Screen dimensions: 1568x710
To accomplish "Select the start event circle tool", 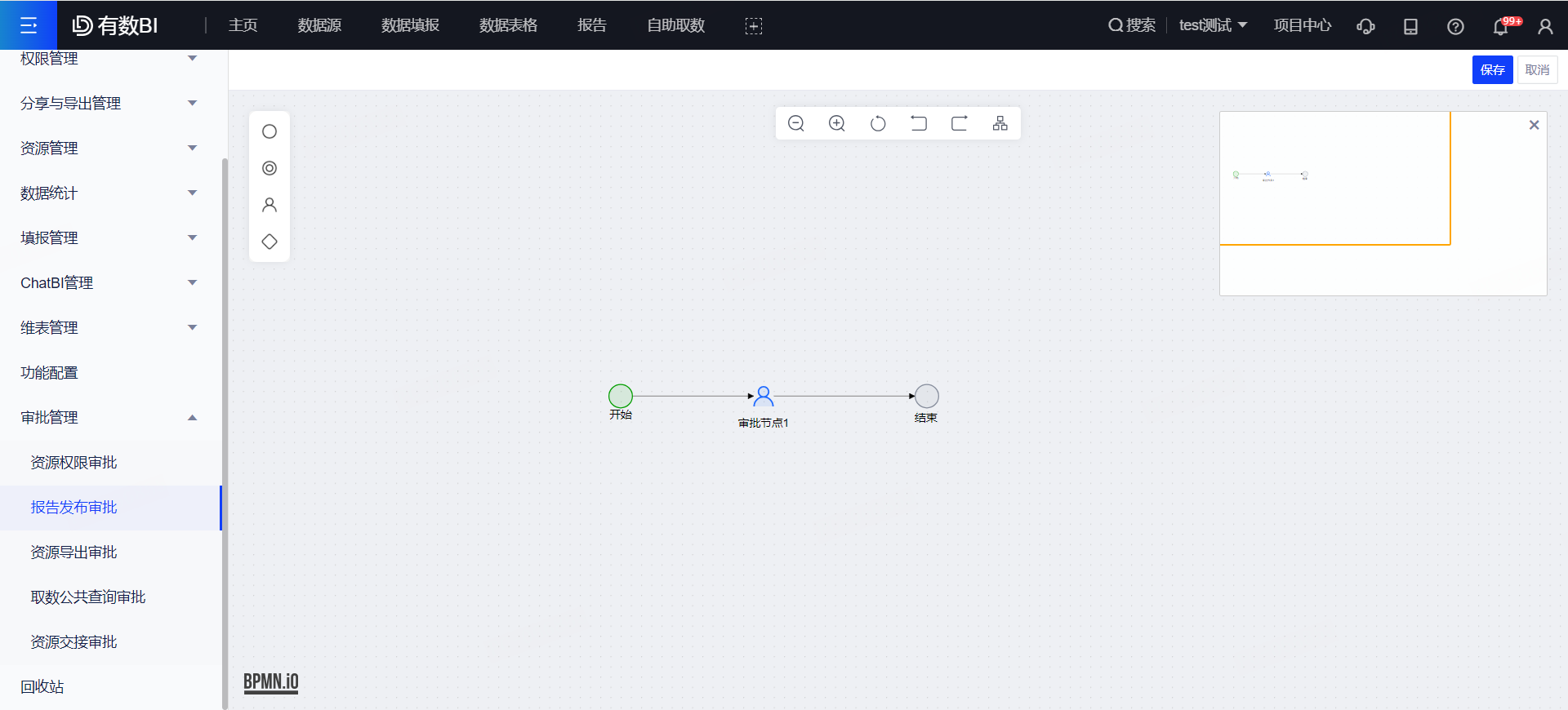I will (269, 131).
